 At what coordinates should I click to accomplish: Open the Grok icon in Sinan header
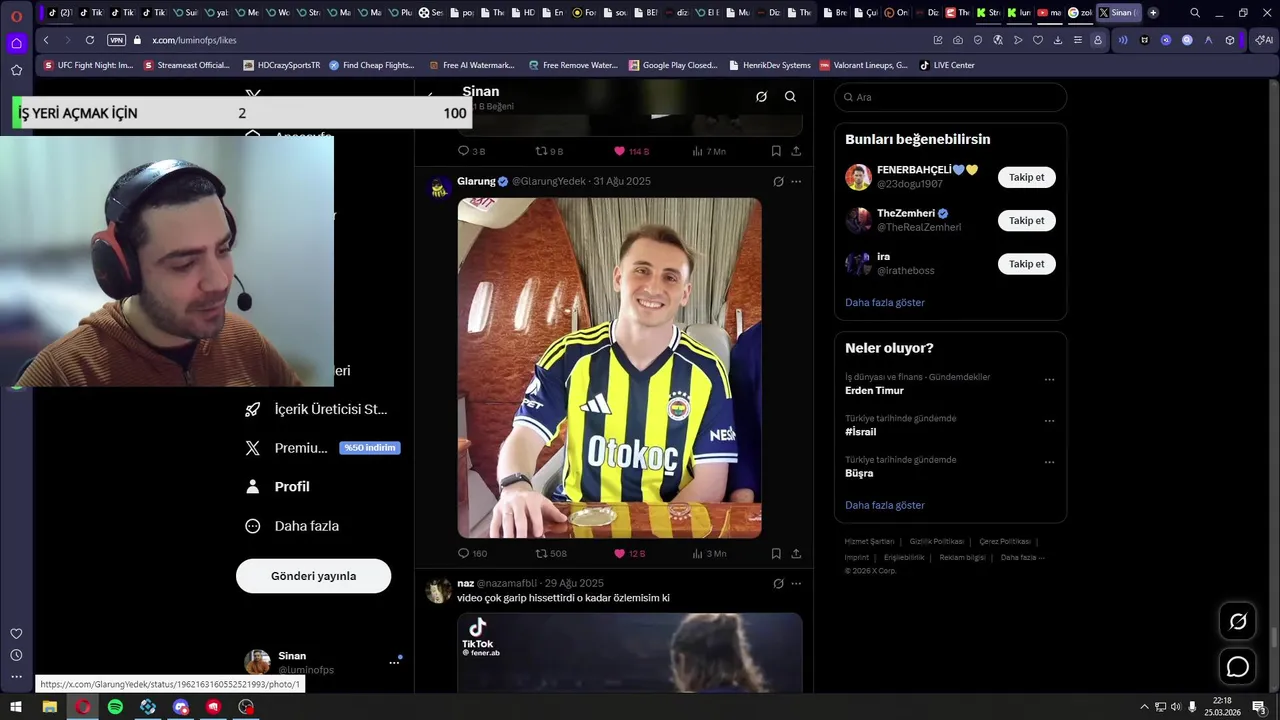761,97
